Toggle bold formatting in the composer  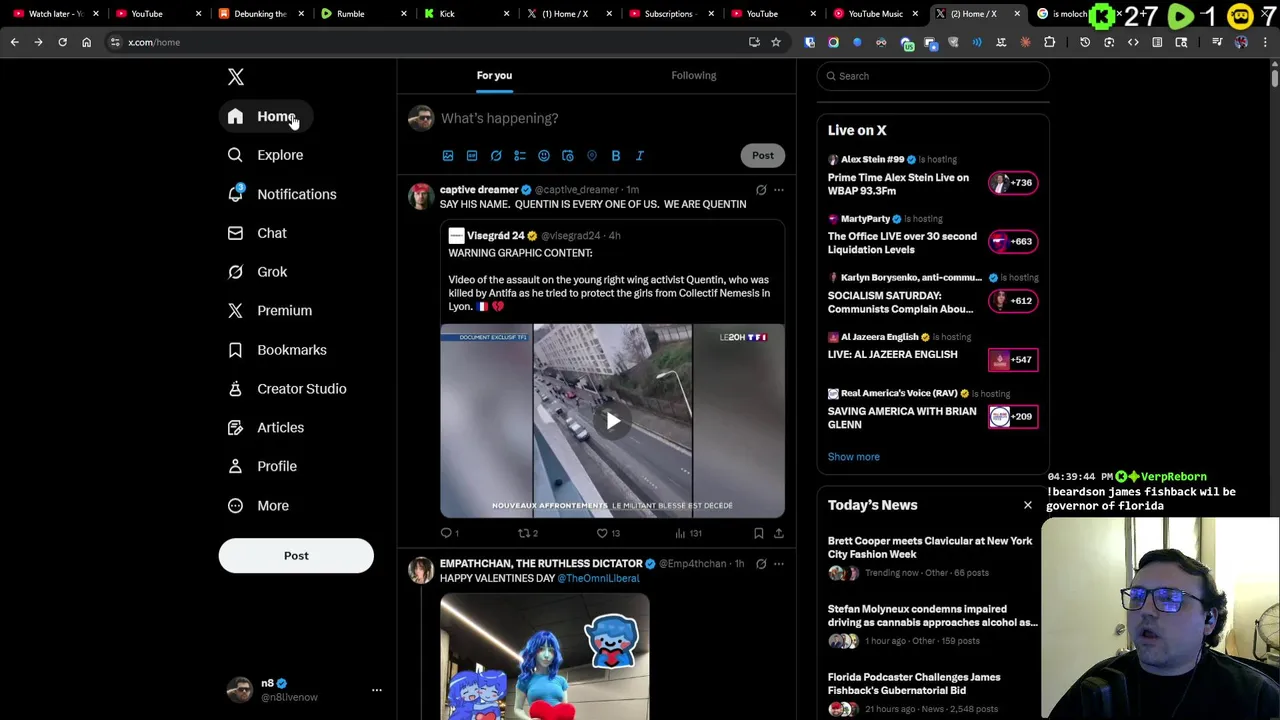(x=616, y=156)
